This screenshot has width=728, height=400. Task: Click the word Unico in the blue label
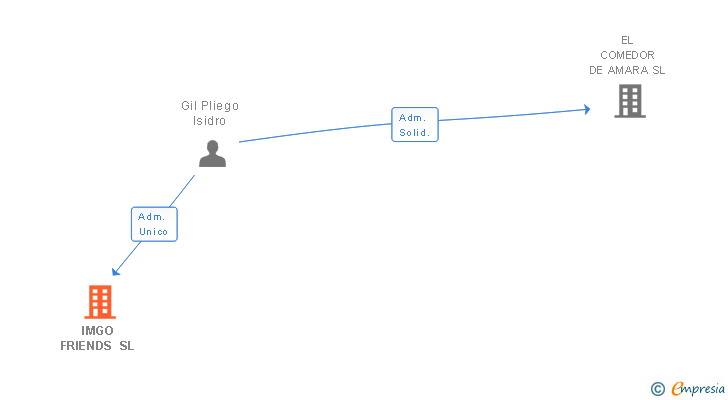click(154, 232)
